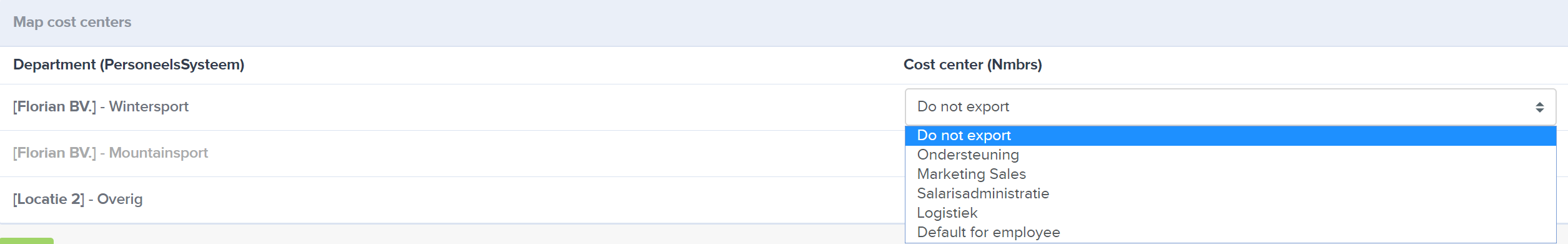Click the up-down arrow icon on Wintersport select
The width and height of the screenshot is (1568, 244).
coord(1539,108)
